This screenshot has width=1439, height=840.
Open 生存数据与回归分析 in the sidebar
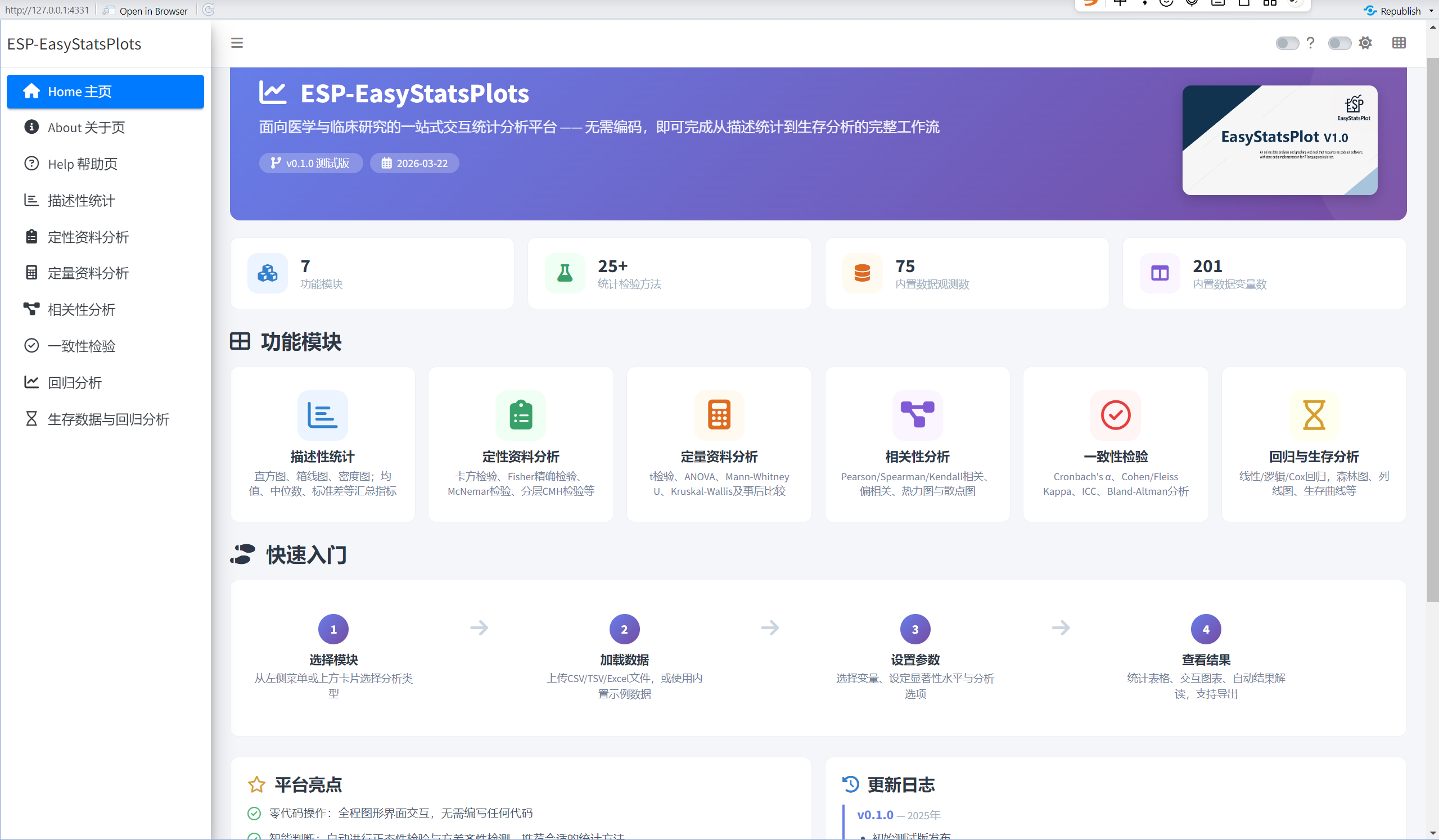tap(109, 418)
